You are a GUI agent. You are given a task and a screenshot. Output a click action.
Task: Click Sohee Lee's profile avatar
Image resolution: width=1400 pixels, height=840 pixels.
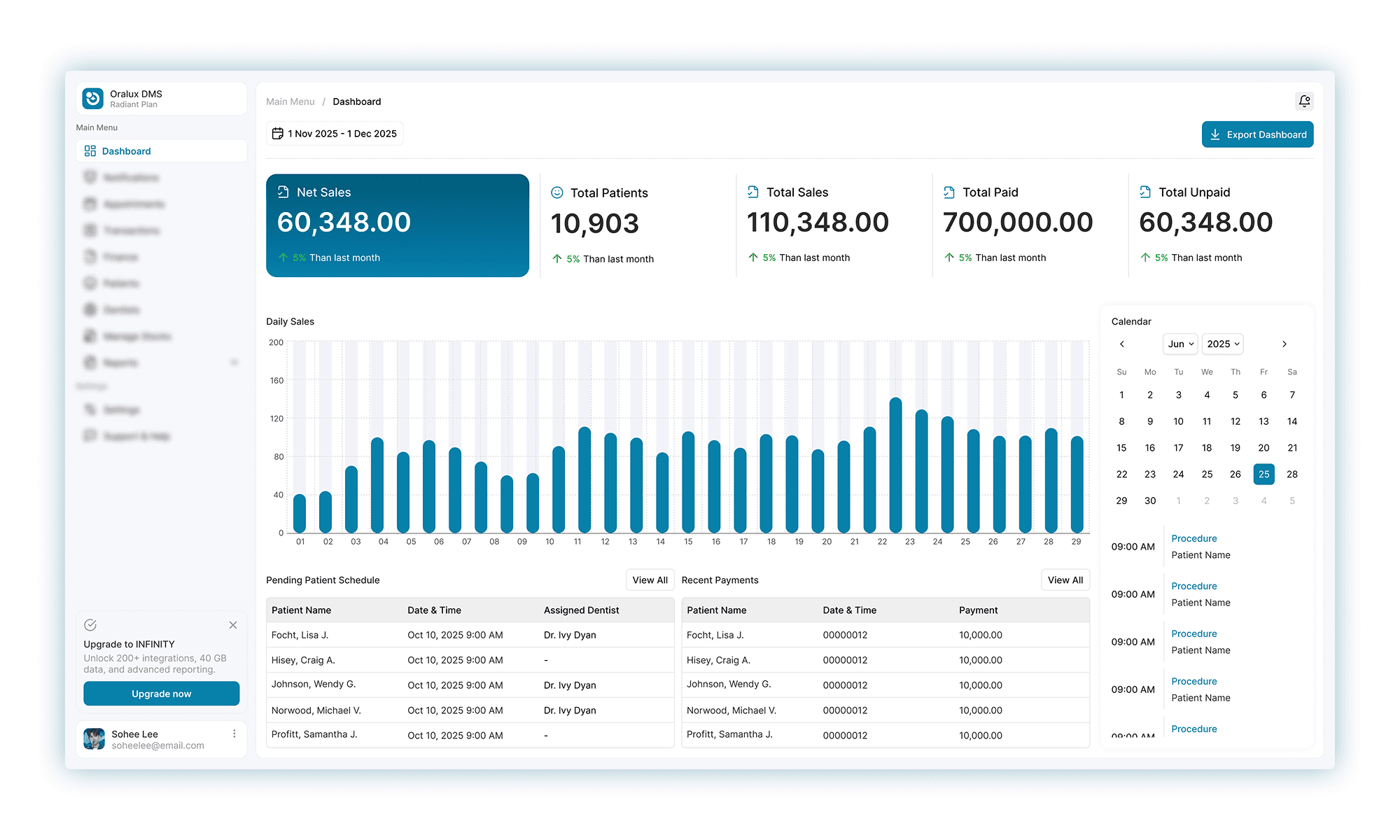point(94,739)
